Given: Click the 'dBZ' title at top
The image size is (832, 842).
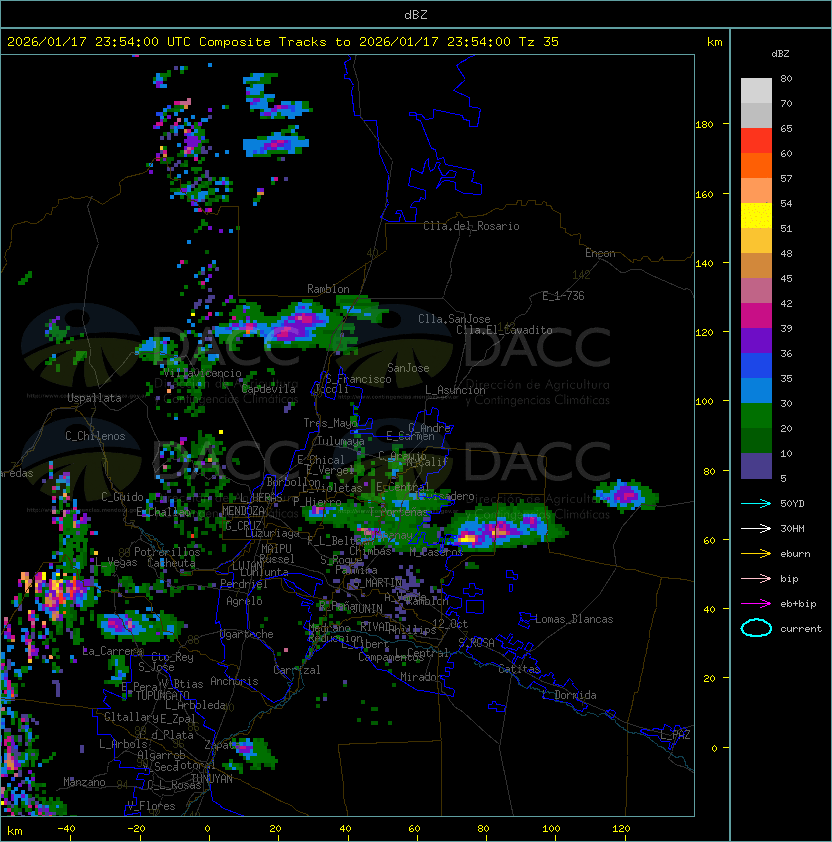Looking at the screenshot, I should (416, 15).
